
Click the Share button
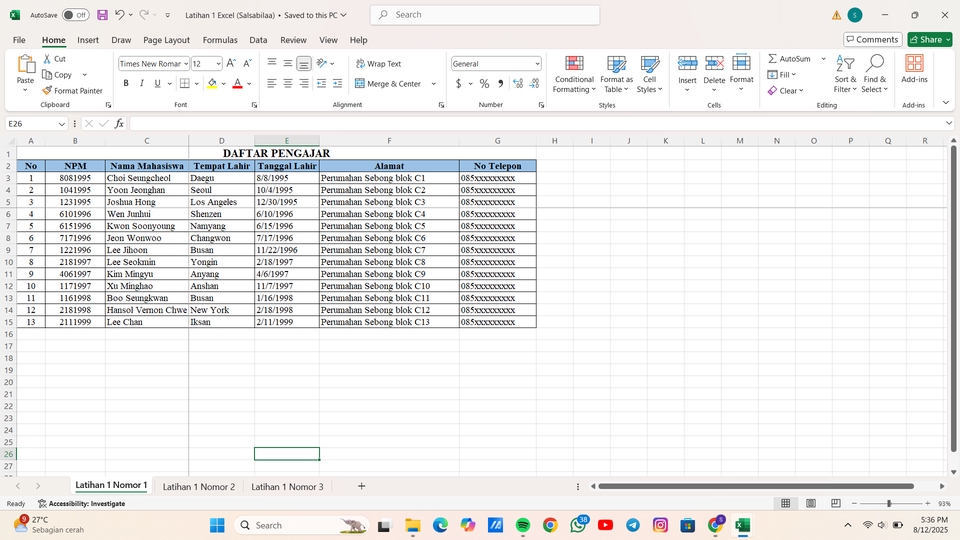pyautogui.click(x=929, y=40)
